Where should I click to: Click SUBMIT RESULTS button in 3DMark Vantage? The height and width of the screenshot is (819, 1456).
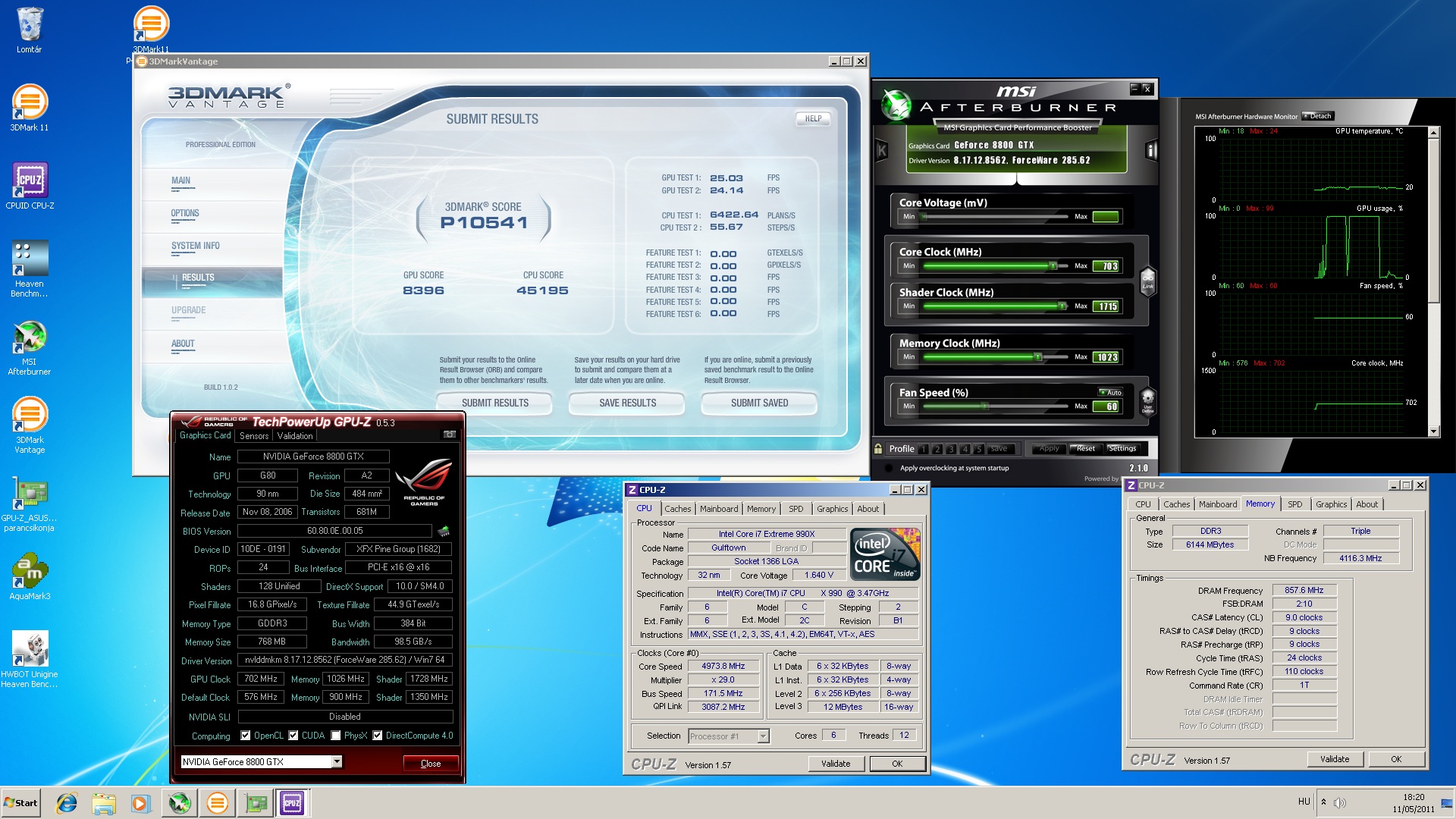(x=495, y=403)
